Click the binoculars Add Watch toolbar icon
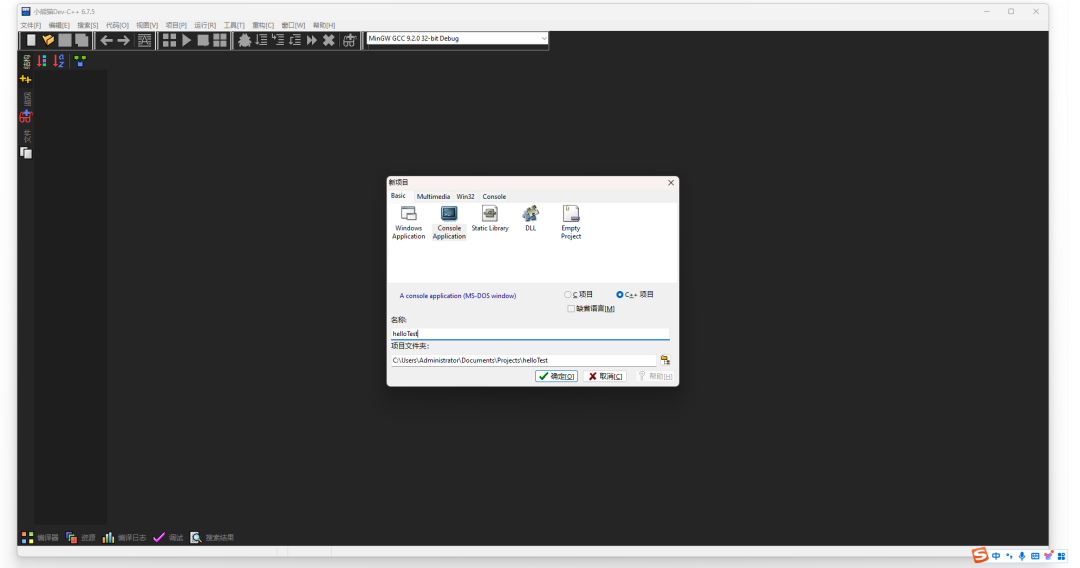 click(x=349, y=41)
